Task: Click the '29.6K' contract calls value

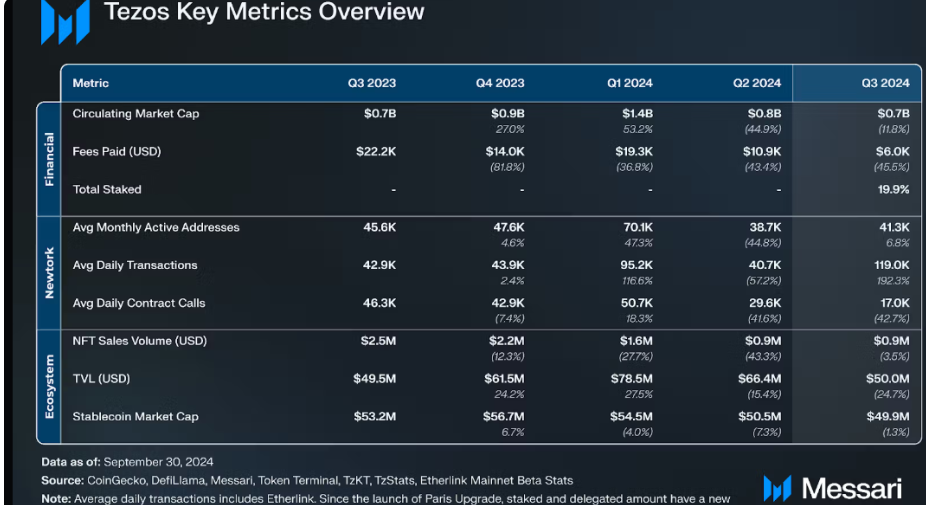Action: pos(765,303)
